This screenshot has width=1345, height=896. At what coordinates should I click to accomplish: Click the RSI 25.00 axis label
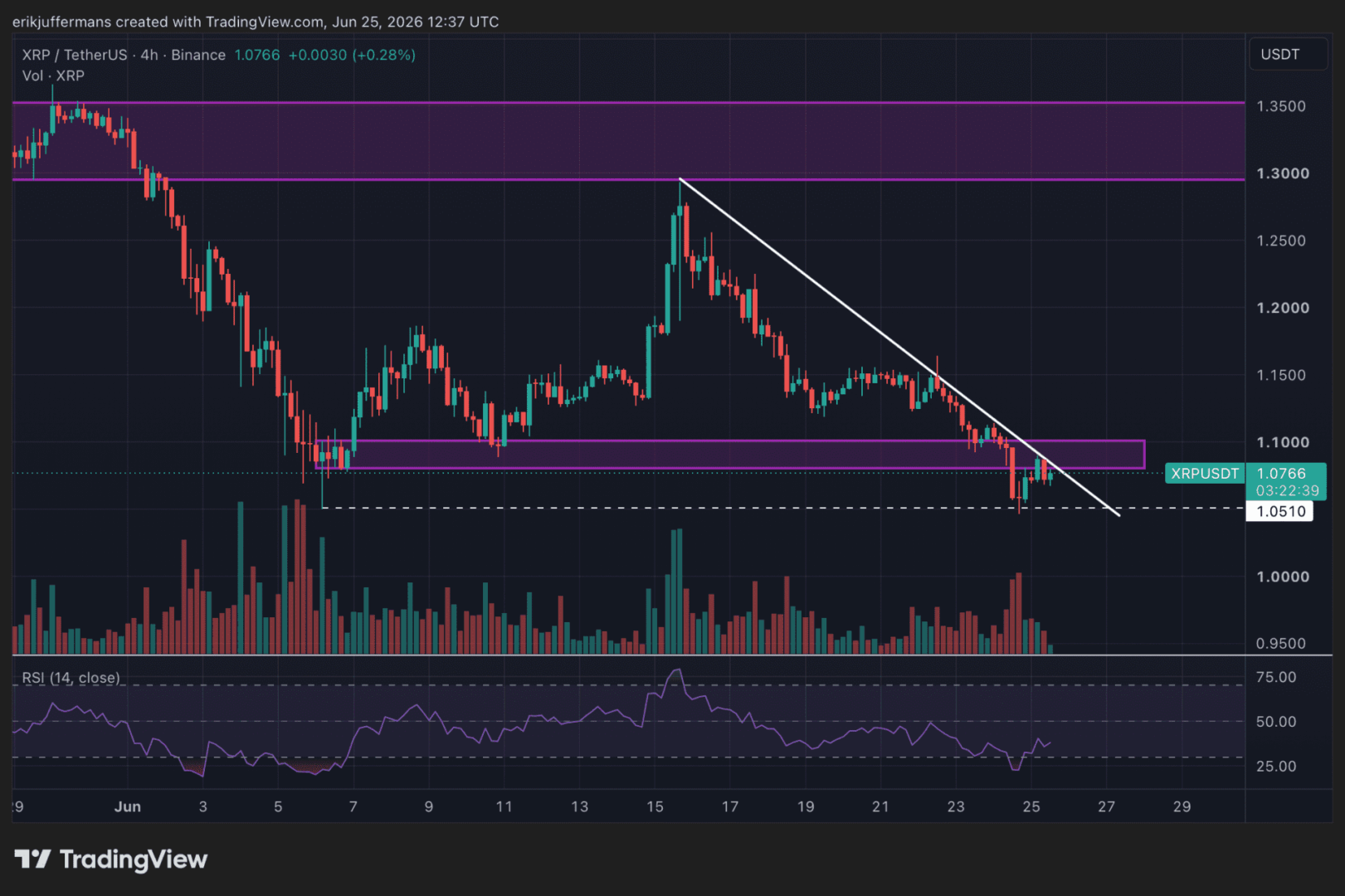pyautogui.click(x=1276, y=767)
